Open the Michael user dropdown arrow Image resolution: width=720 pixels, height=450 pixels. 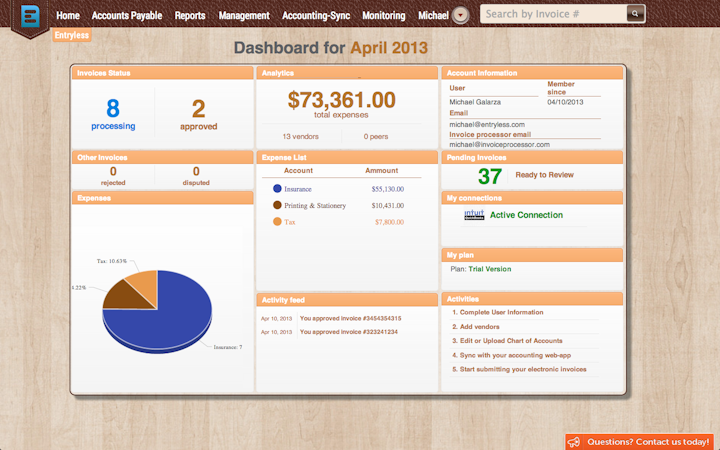point(460,15)
